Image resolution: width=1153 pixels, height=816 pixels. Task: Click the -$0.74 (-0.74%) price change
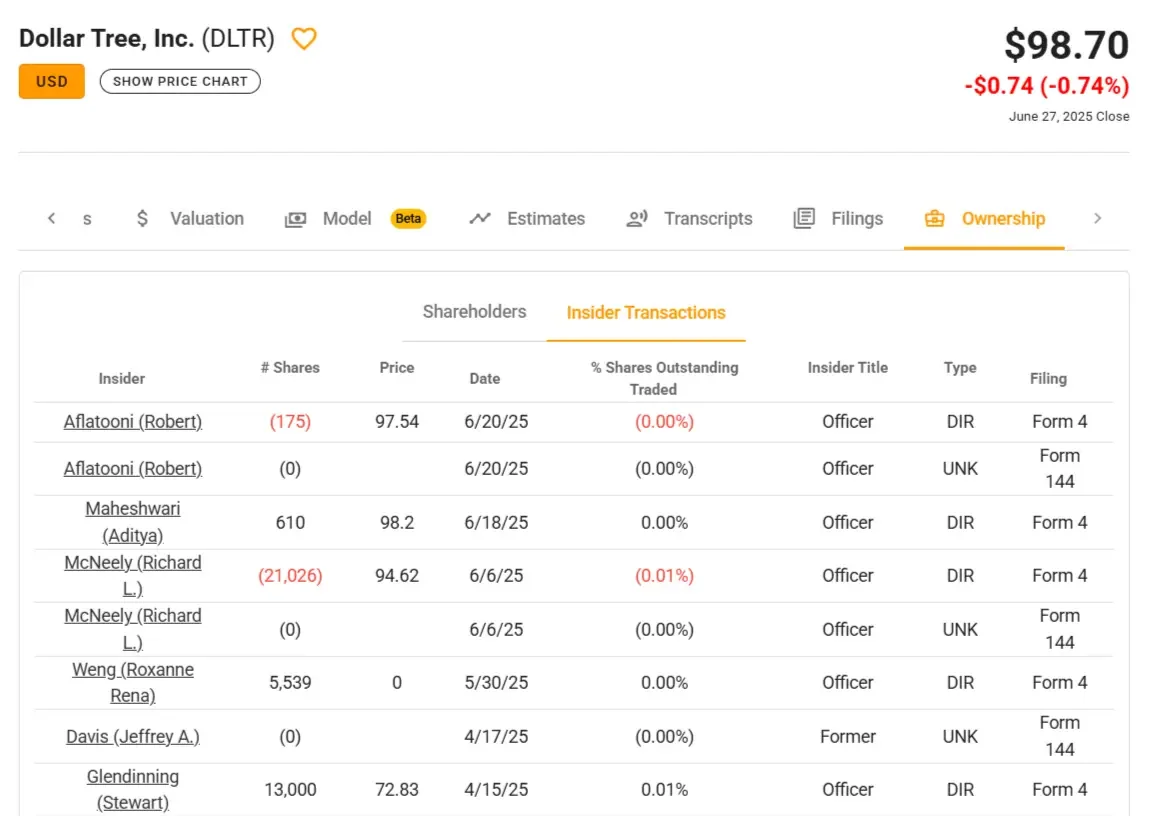click(x=1046, y=86)
